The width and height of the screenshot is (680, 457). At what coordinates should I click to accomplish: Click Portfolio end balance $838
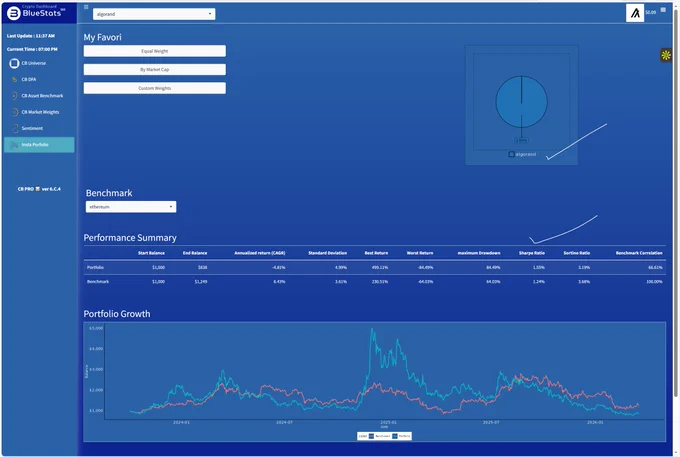click(x=203, y=268)
